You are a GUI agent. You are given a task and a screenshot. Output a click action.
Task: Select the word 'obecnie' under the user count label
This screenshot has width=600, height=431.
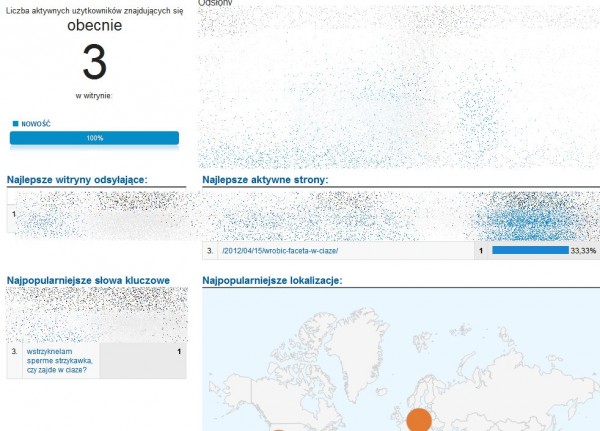(95, 25)
